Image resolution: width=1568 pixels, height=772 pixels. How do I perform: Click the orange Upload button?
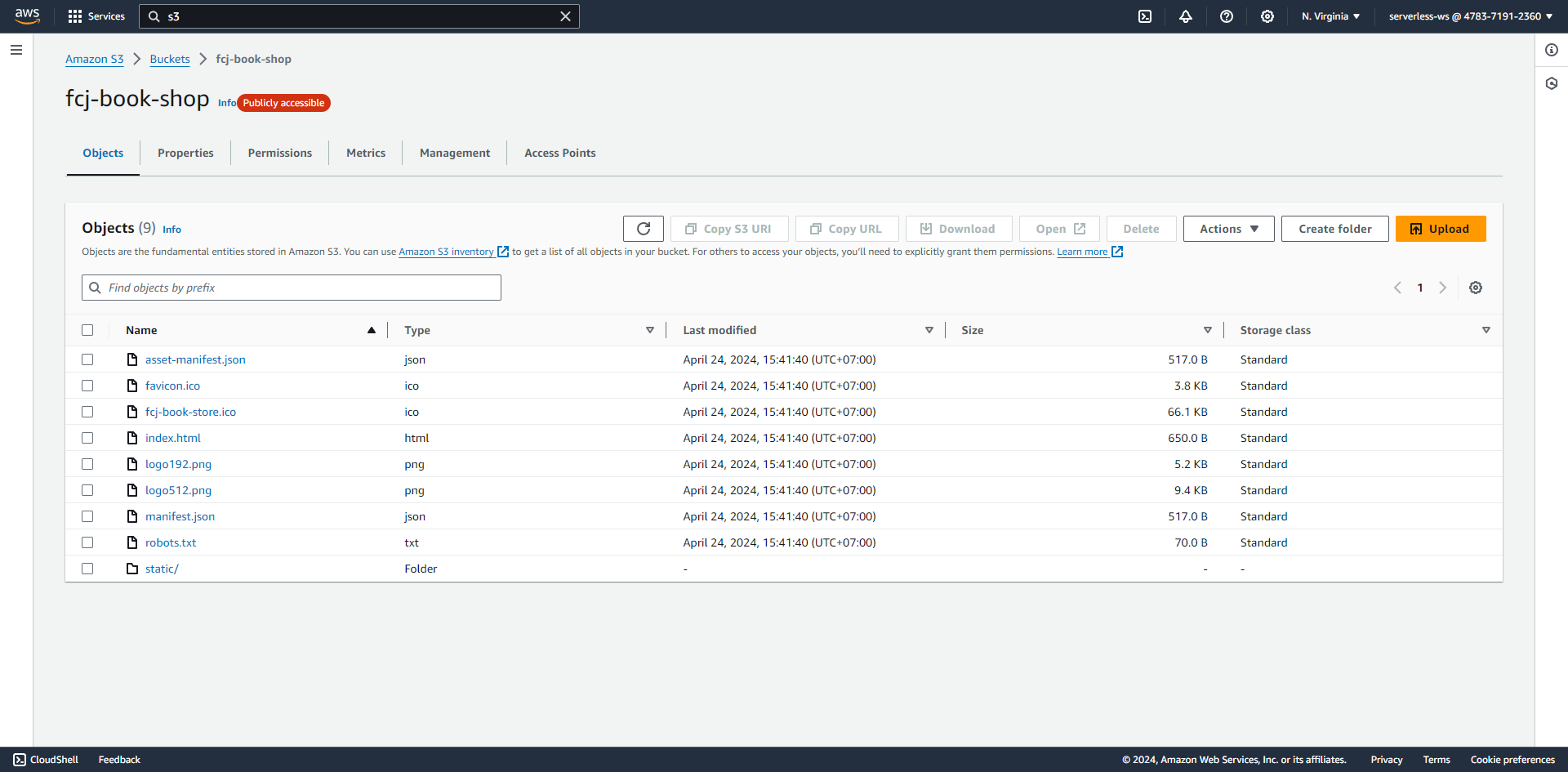coord(1441,229)
